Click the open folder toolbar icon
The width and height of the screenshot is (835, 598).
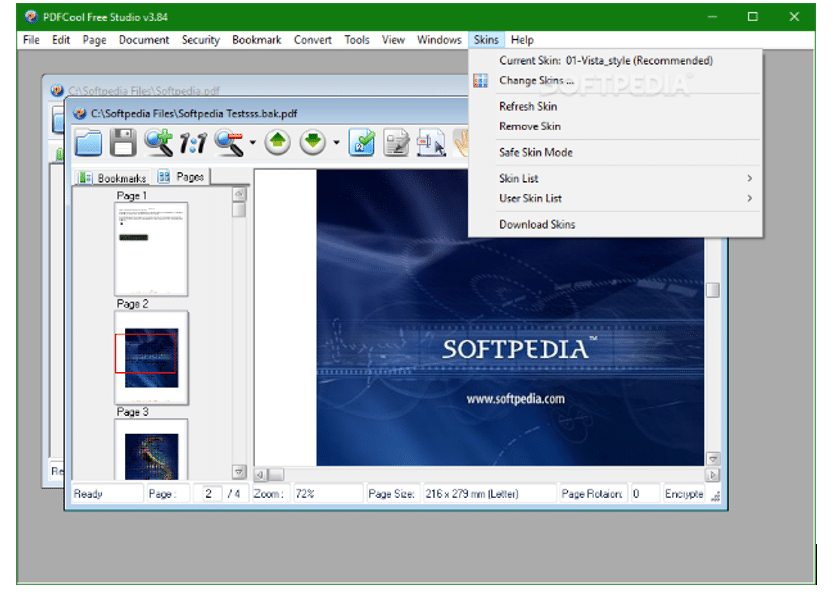pyautogui.click(x=89, y=143)
